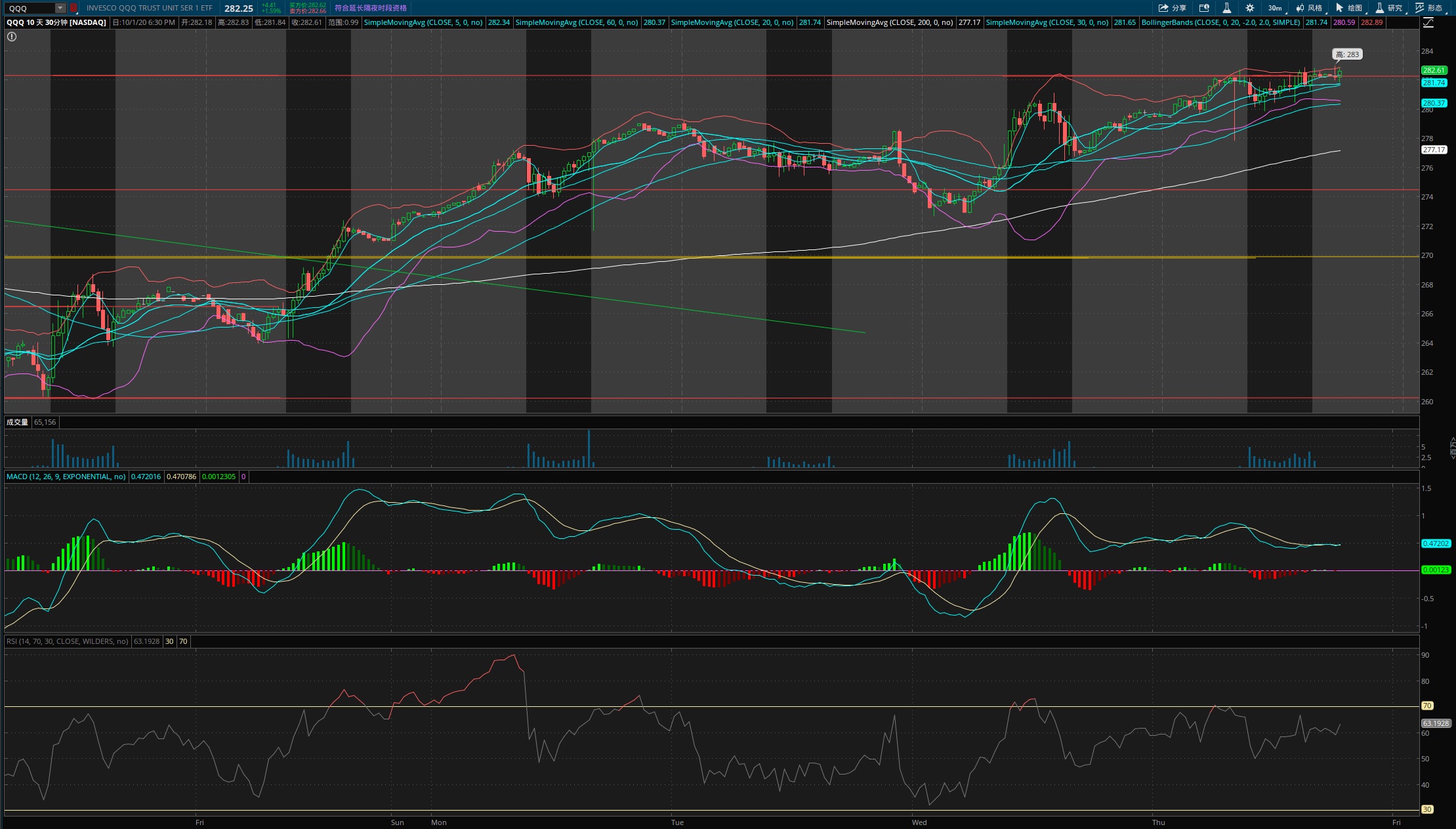Click the 范围:0.99 range value in header
The image size is (1456, 829).
343,22
